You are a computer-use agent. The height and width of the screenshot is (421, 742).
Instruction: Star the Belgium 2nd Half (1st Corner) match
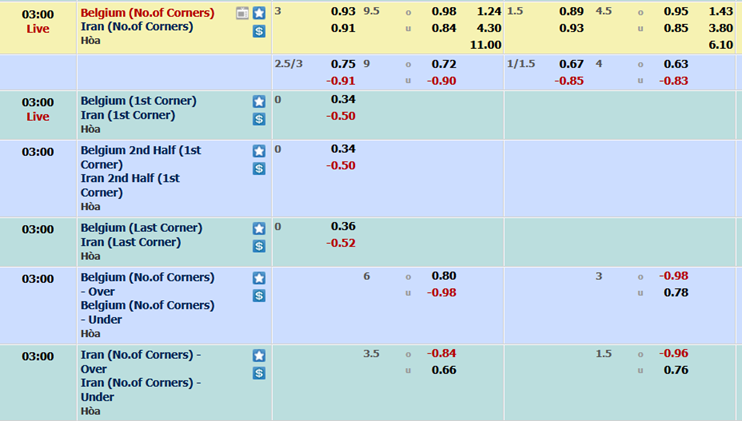click(259, 151)
